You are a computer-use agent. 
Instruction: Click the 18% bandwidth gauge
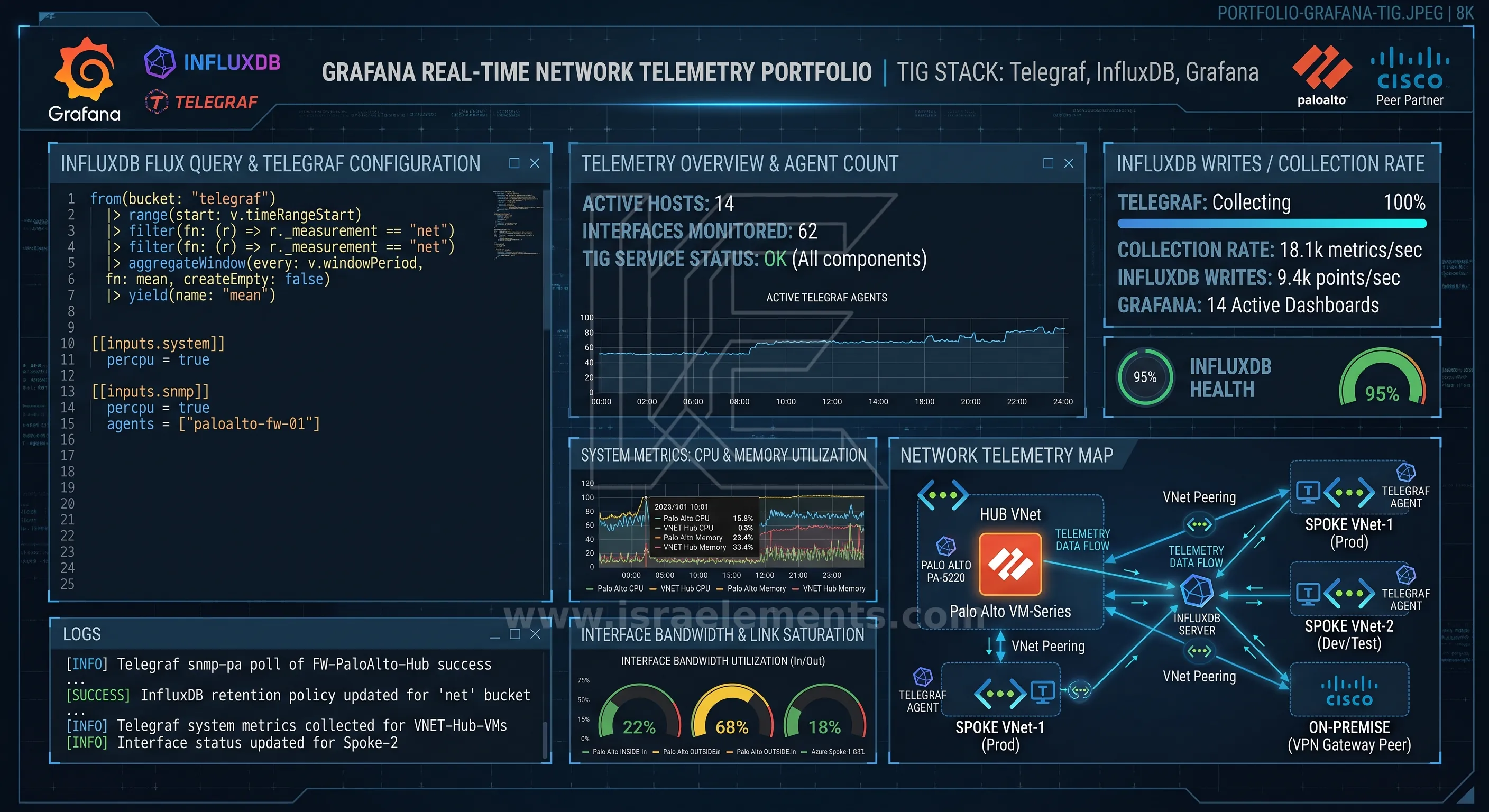coord(825,712)
